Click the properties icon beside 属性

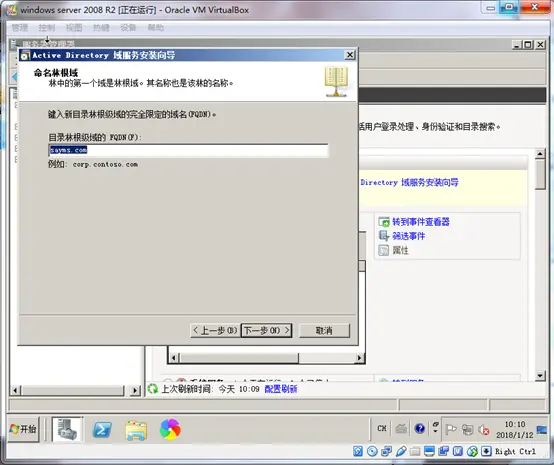pos(384,251)
